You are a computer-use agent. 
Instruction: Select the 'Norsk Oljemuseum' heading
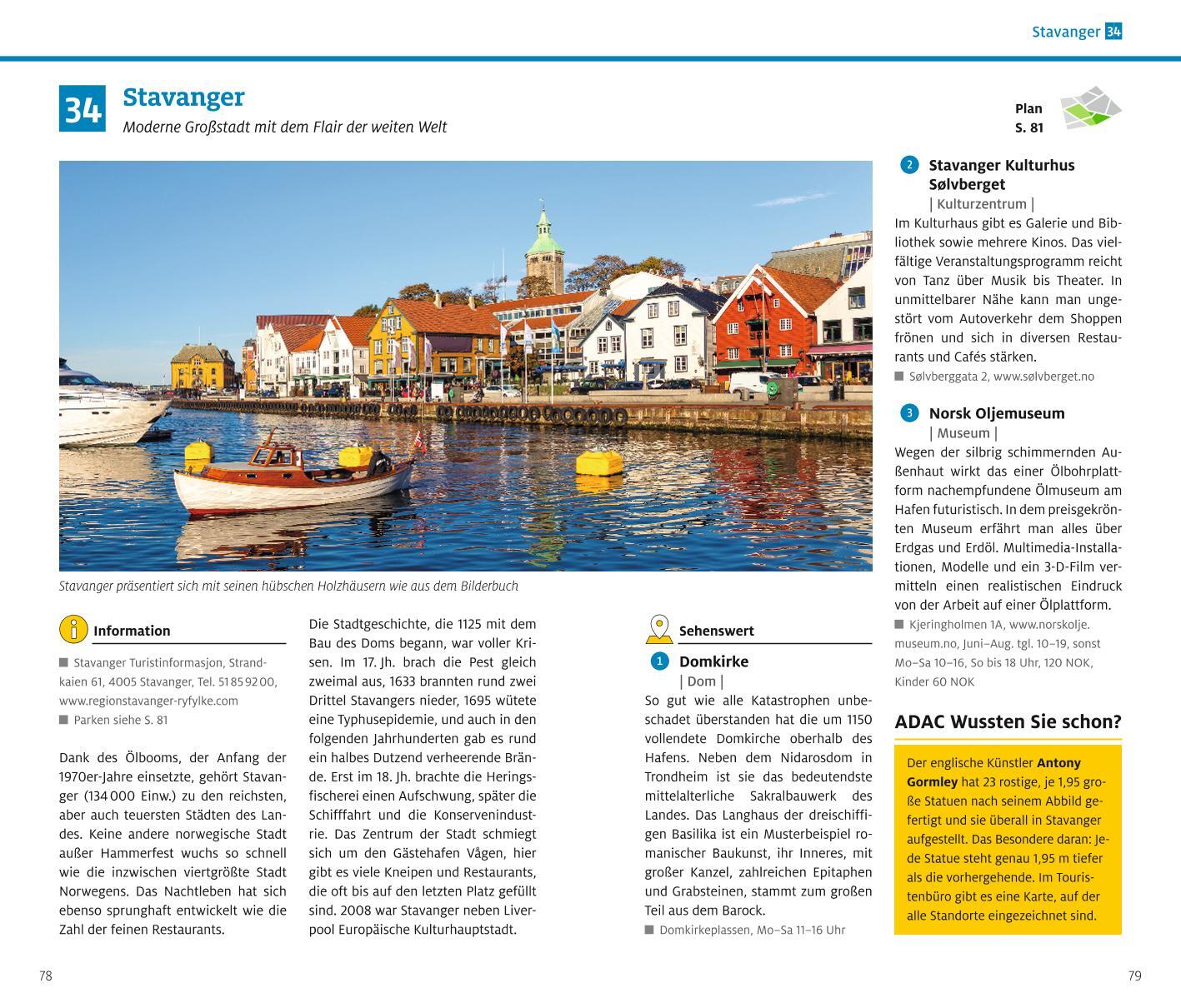click(x=996, y=413)
